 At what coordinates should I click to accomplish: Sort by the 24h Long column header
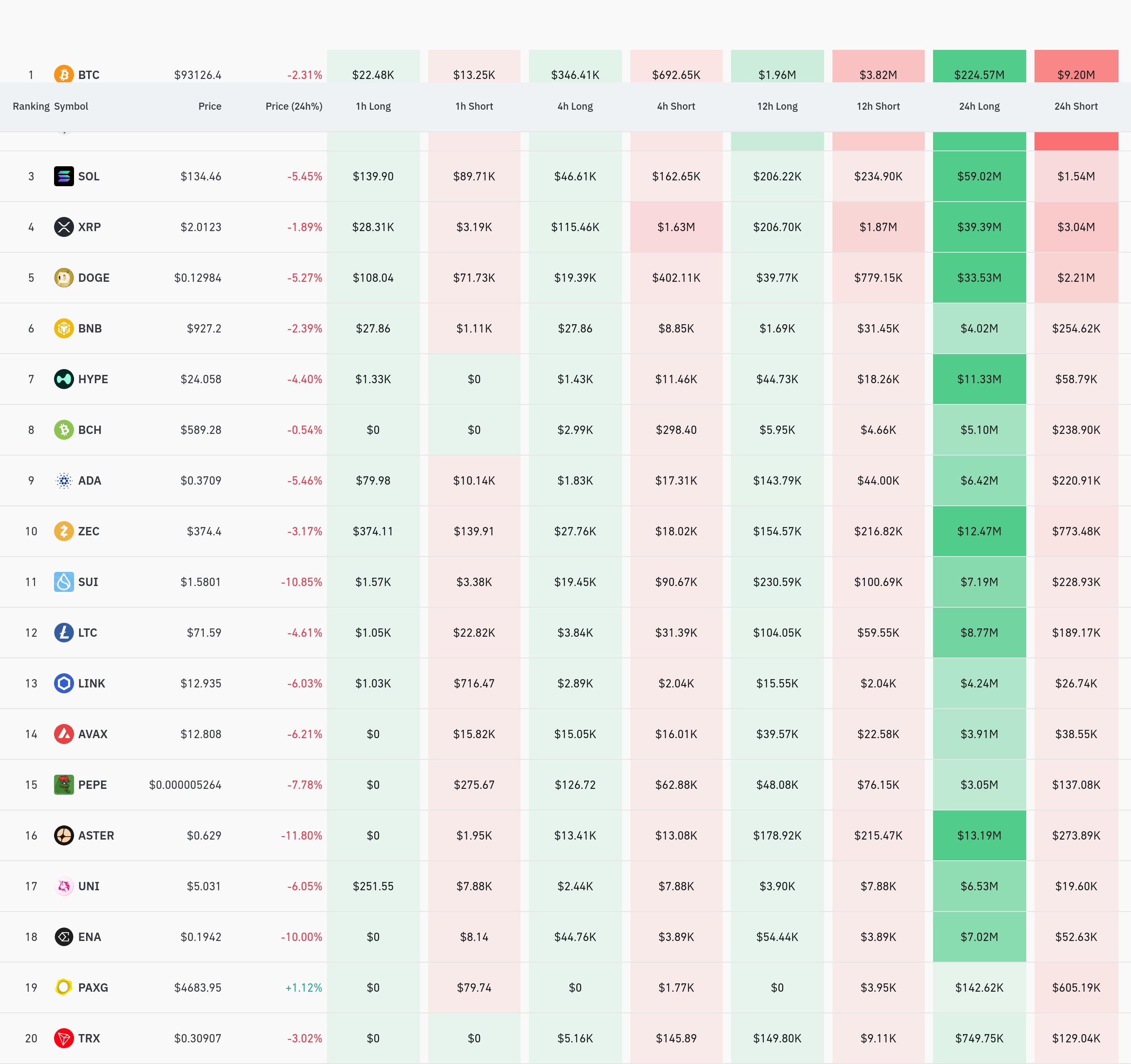(979, 106)
